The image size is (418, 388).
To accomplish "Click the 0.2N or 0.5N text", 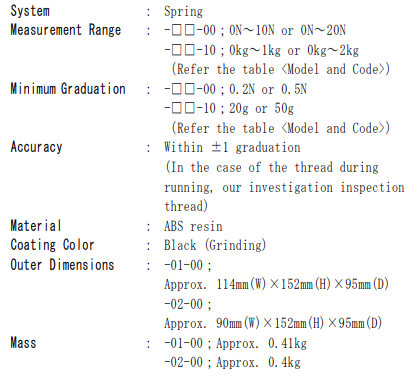I will (268, 89).
